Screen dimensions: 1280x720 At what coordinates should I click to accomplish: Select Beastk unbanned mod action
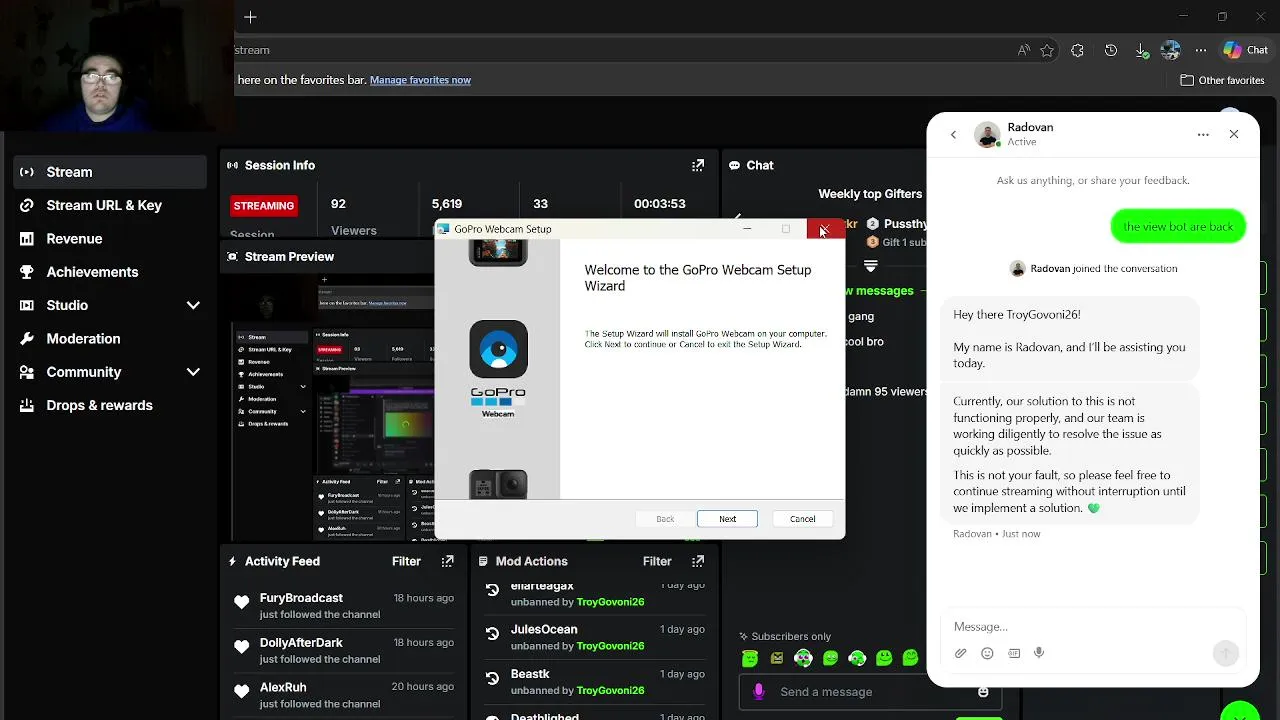594,682
